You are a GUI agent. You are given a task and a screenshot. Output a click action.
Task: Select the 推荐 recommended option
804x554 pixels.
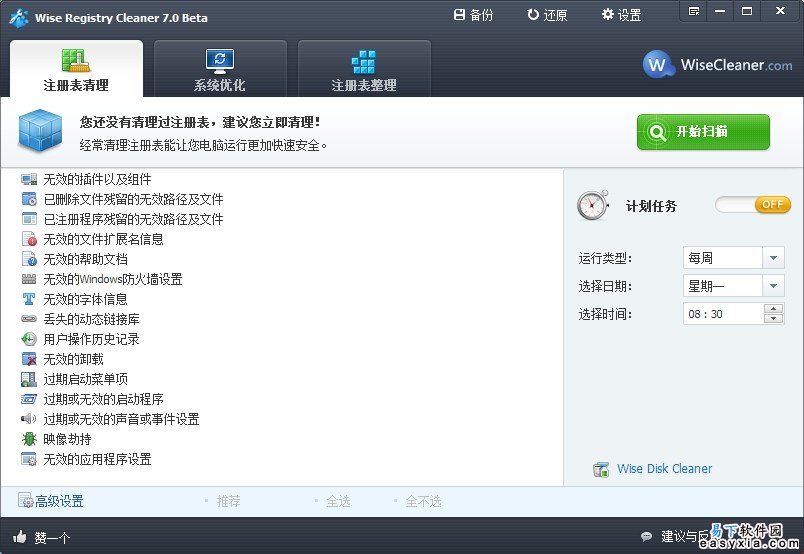228,501
